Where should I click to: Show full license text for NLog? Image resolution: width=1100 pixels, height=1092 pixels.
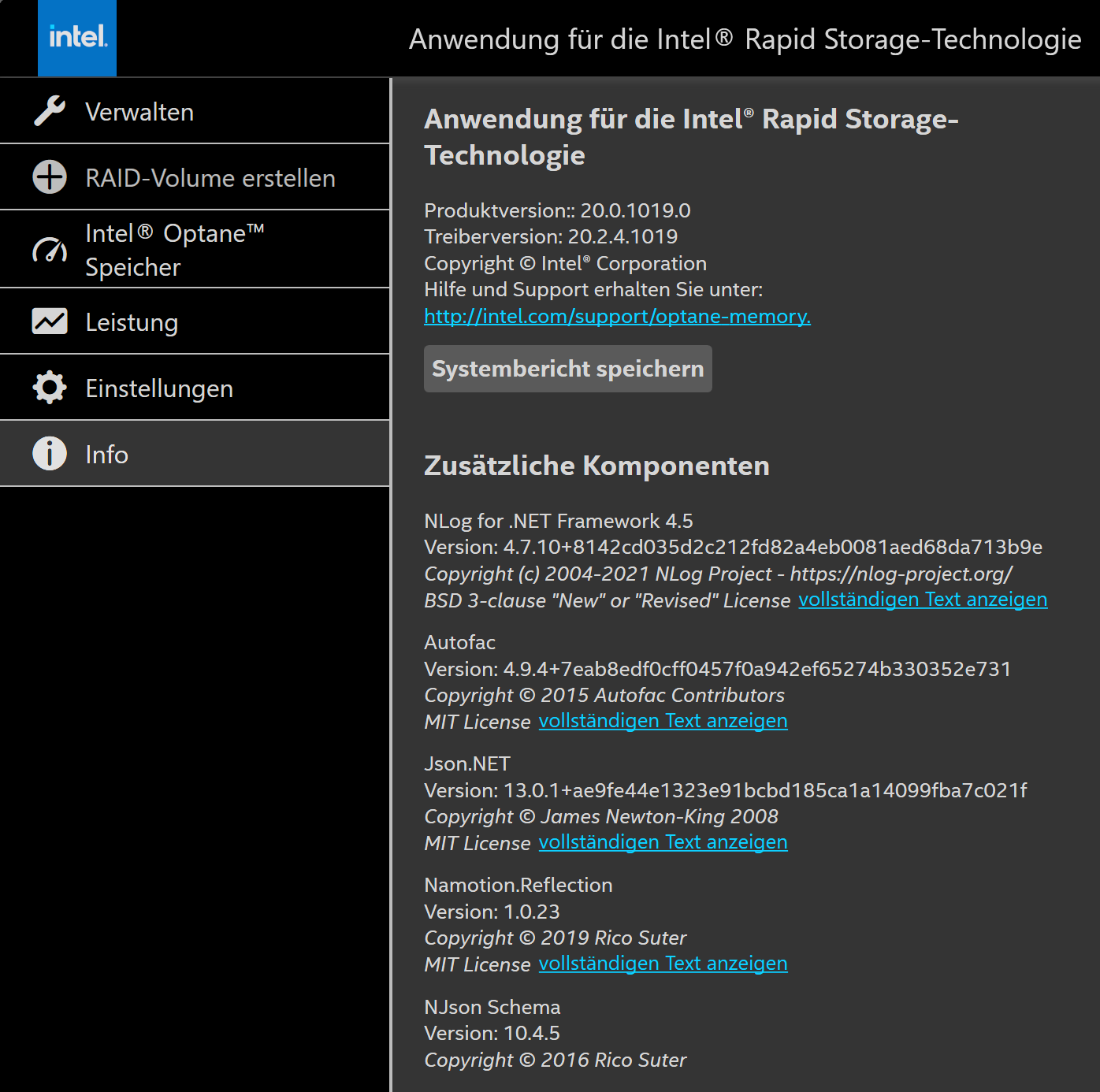tap(923, 600)
